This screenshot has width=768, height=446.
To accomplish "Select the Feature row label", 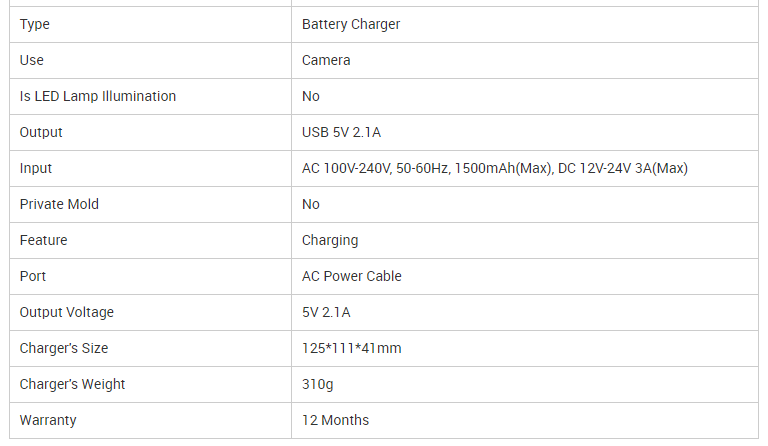I will tap(43, 240).
